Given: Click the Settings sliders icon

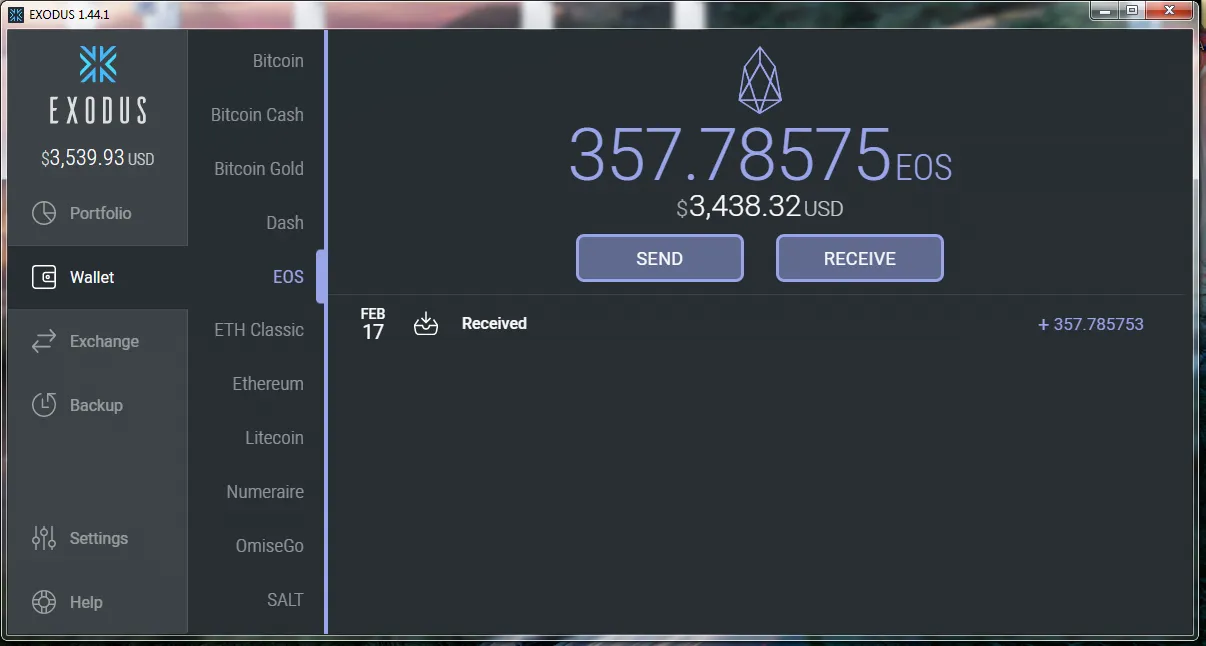Looking at the screenshot, I should [x=43, y=538].
